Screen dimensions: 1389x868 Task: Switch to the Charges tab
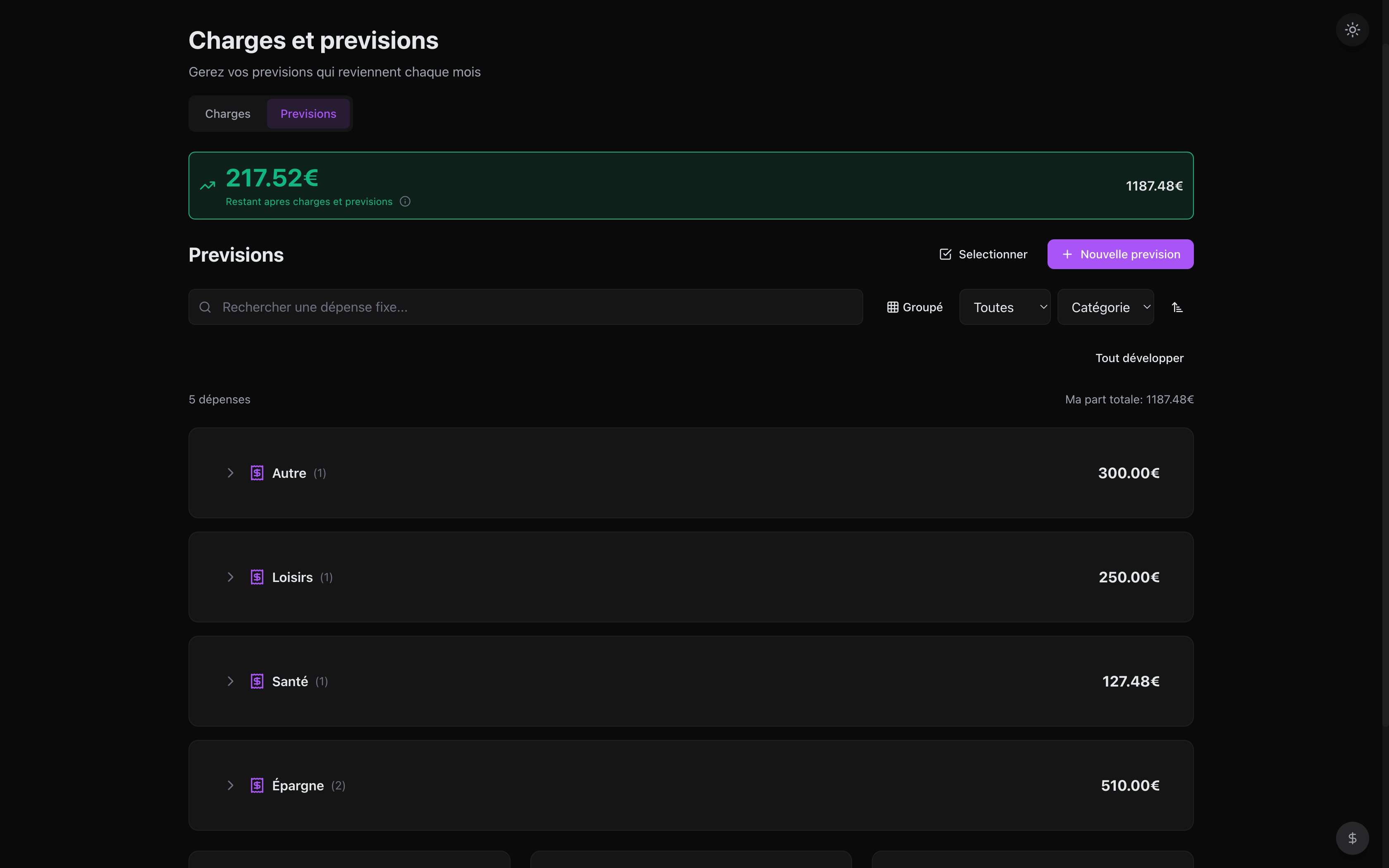point(228,114)
